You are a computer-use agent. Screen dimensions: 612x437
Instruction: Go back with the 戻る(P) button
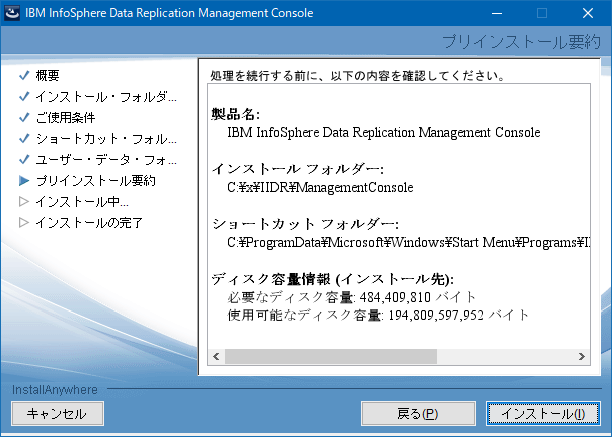(418, 413)
